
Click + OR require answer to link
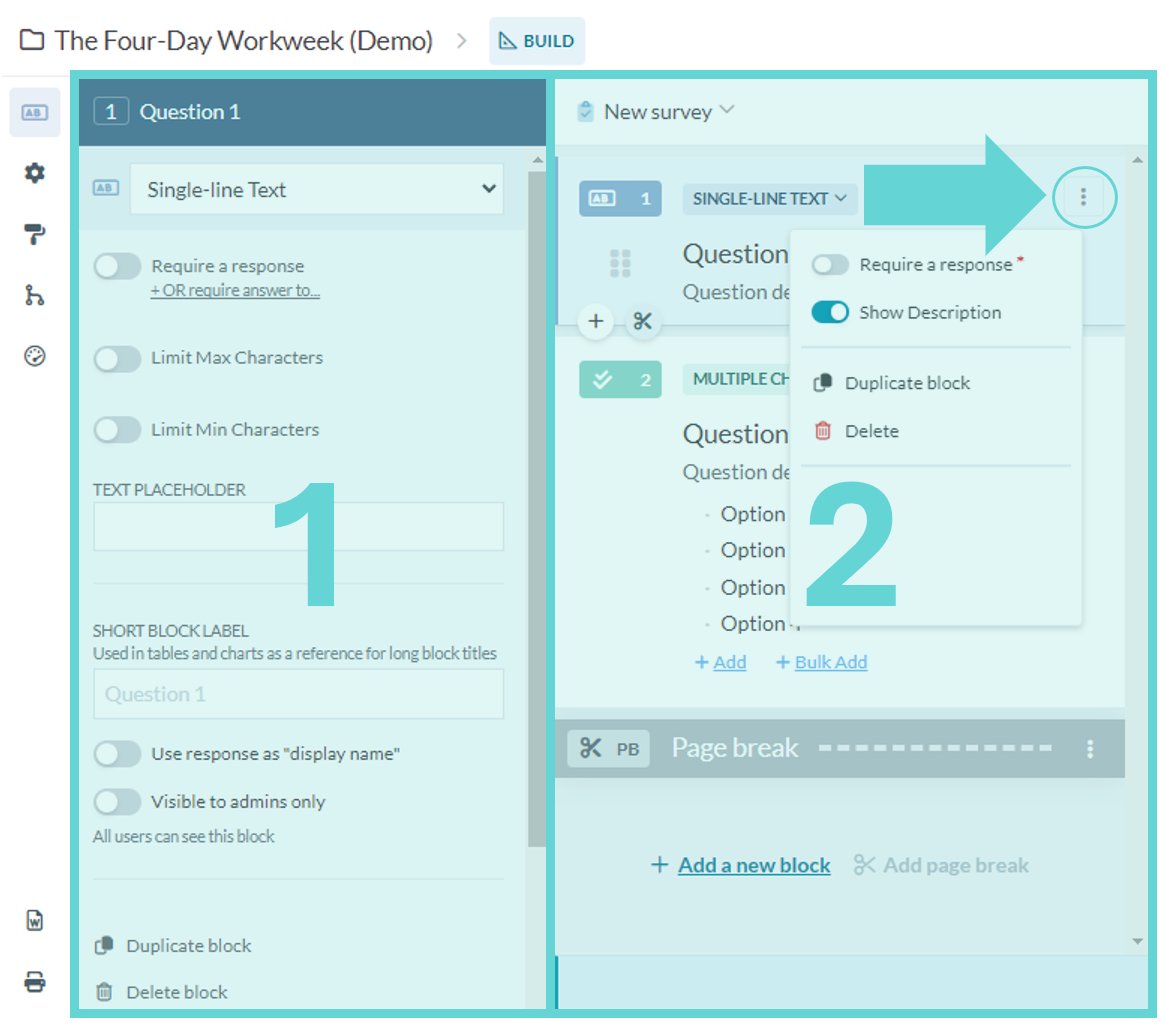coord(235,291)
